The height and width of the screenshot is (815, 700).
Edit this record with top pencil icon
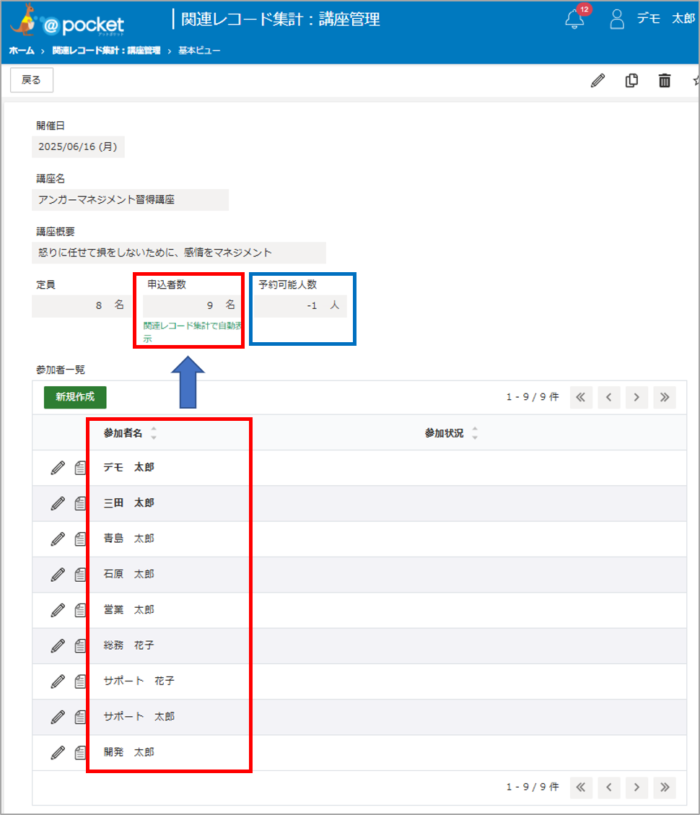(x=598, y=81)
